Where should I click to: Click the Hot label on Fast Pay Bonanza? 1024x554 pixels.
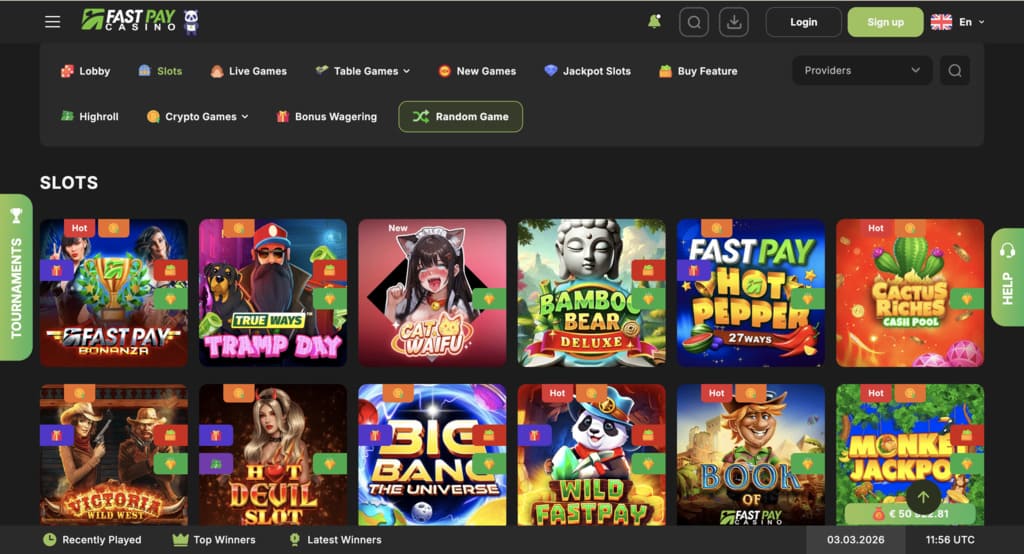click(80, 228)
